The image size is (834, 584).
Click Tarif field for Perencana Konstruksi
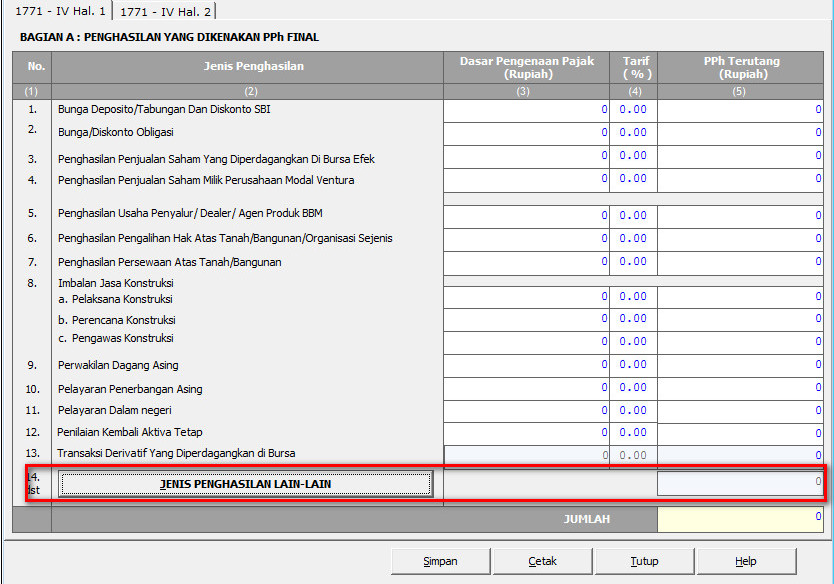coord(633,320)
